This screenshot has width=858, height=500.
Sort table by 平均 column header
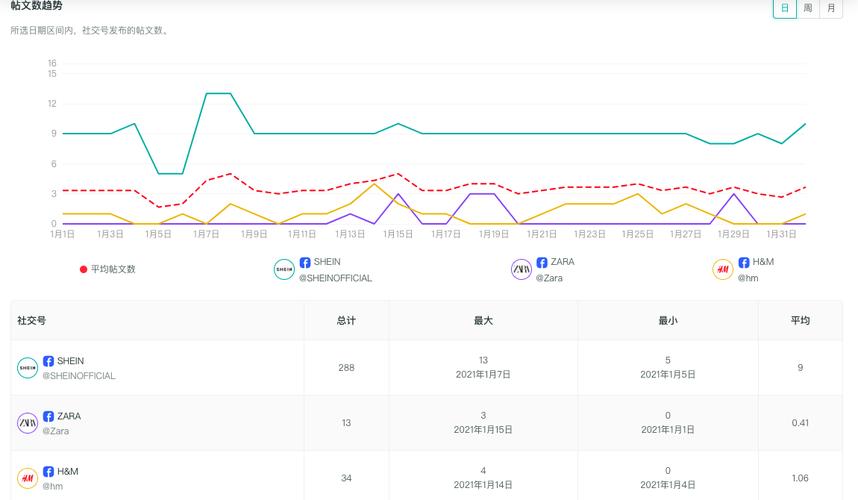click(800, 321)
